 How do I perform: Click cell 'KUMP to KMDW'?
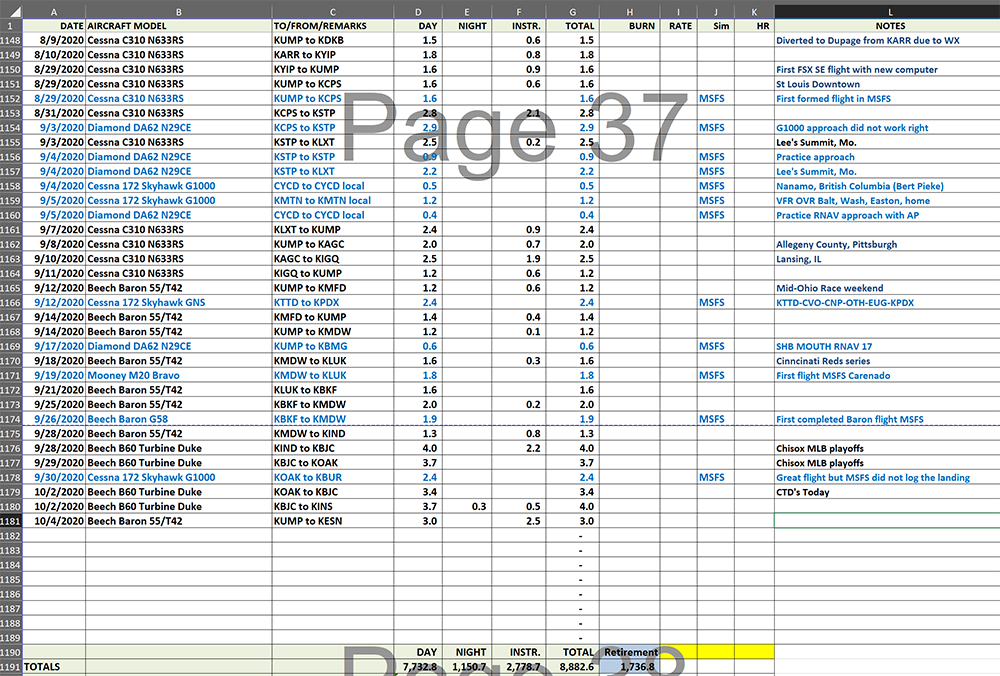333,332
